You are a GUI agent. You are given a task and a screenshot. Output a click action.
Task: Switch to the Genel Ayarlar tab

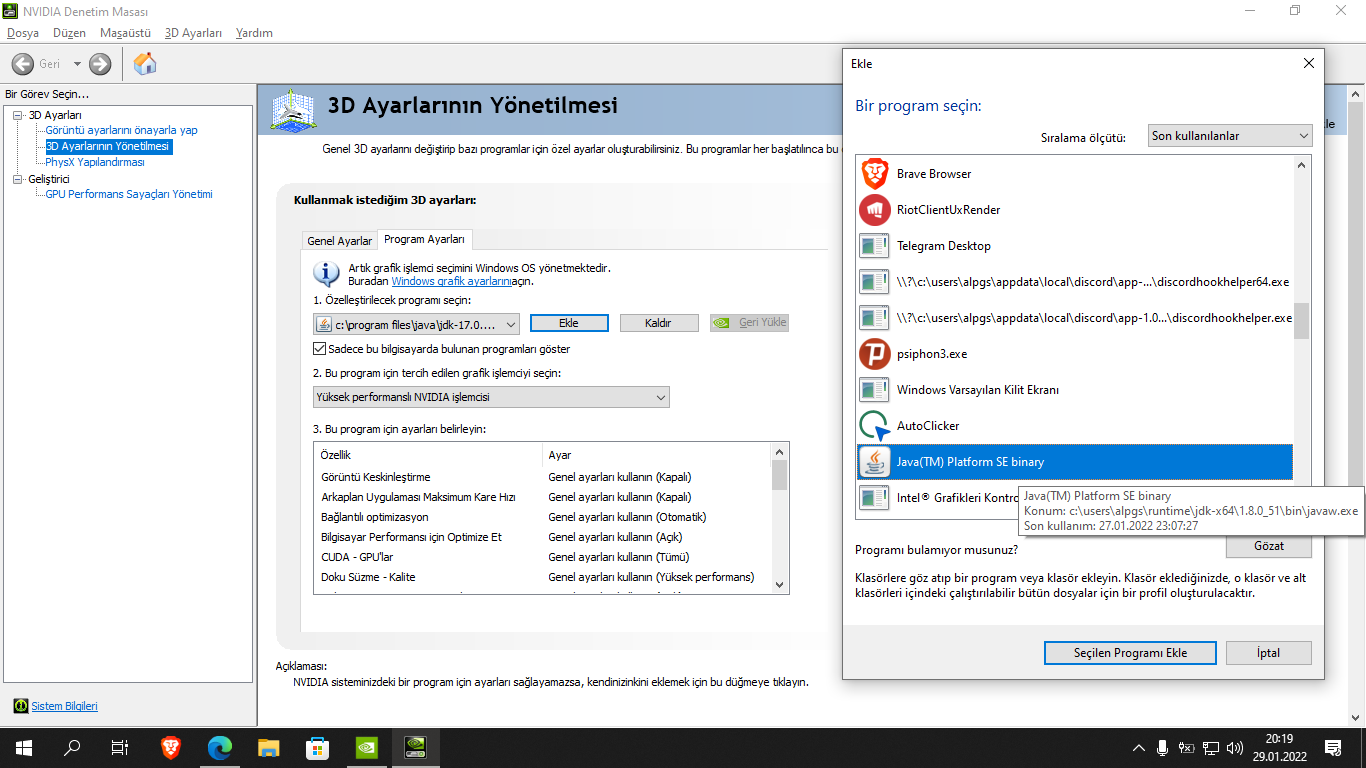340,241
